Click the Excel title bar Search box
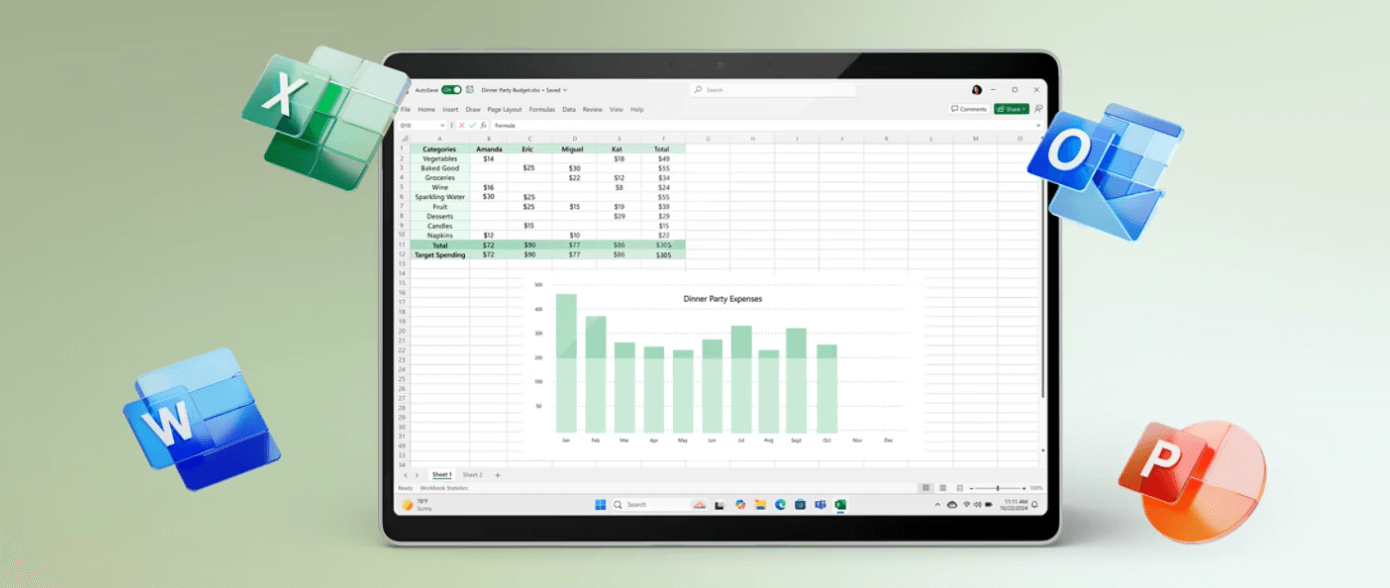1390x588 pixels. 772,90
